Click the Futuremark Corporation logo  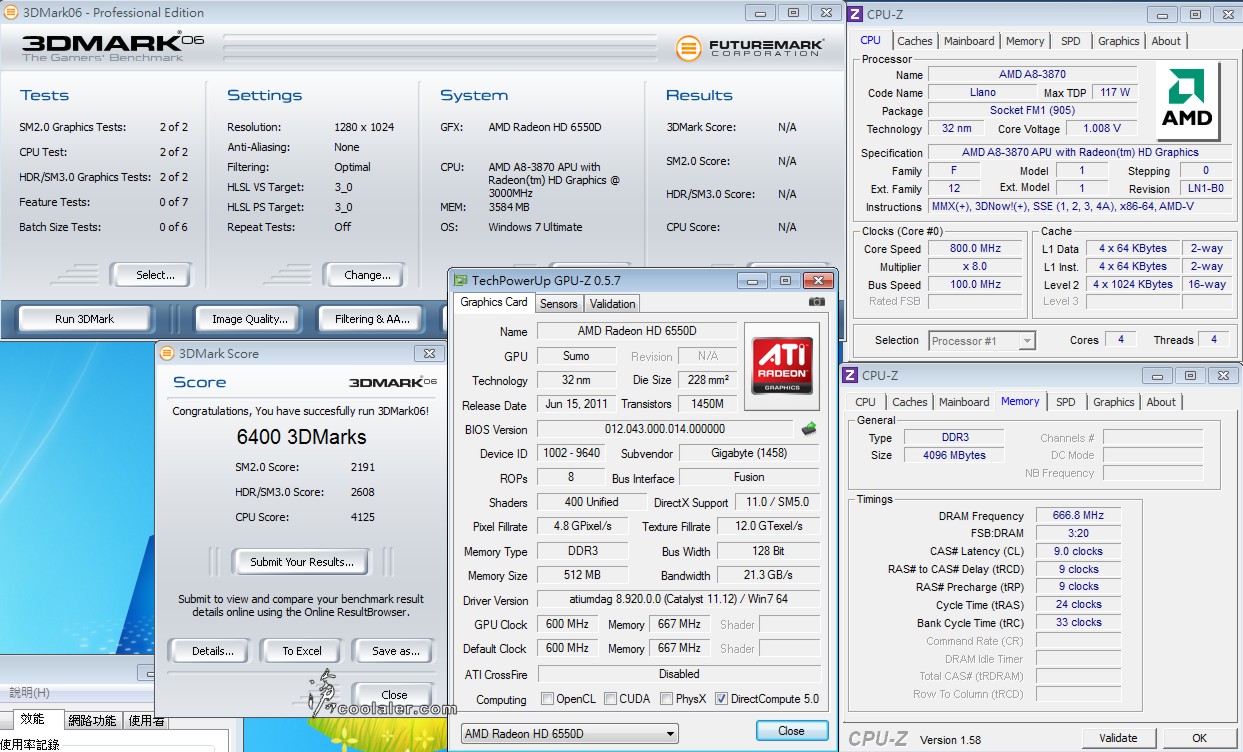pyautogui.click(x=750, y=47)
